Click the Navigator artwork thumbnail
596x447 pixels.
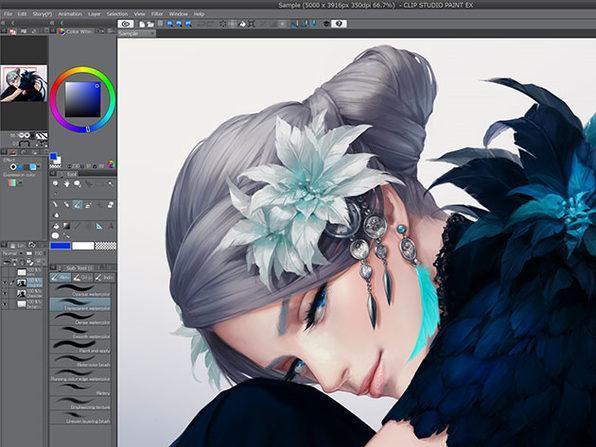(x=24, y=83)
